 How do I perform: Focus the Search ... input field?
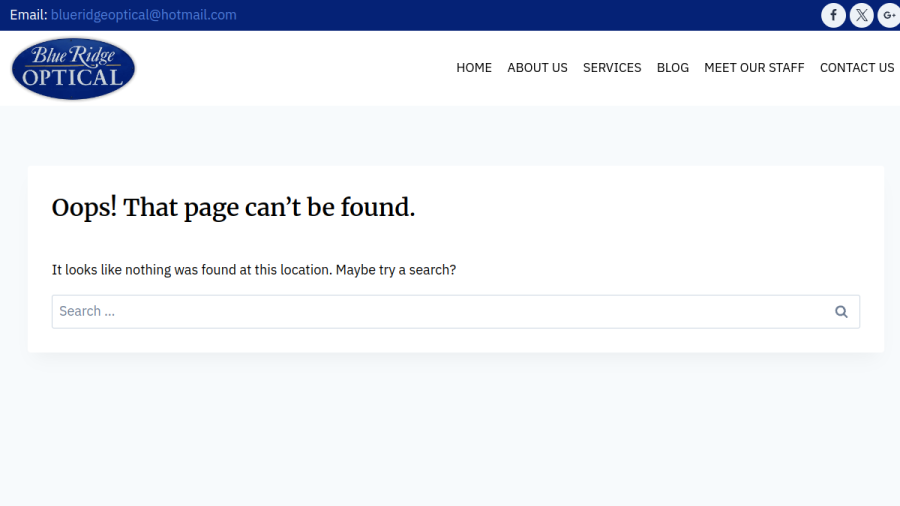coord(456,312)
